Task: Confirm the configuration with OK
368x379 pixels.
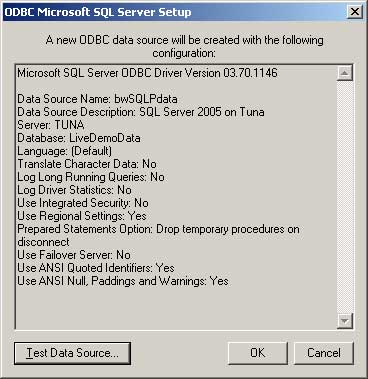Action: click(x=258, y=353)
